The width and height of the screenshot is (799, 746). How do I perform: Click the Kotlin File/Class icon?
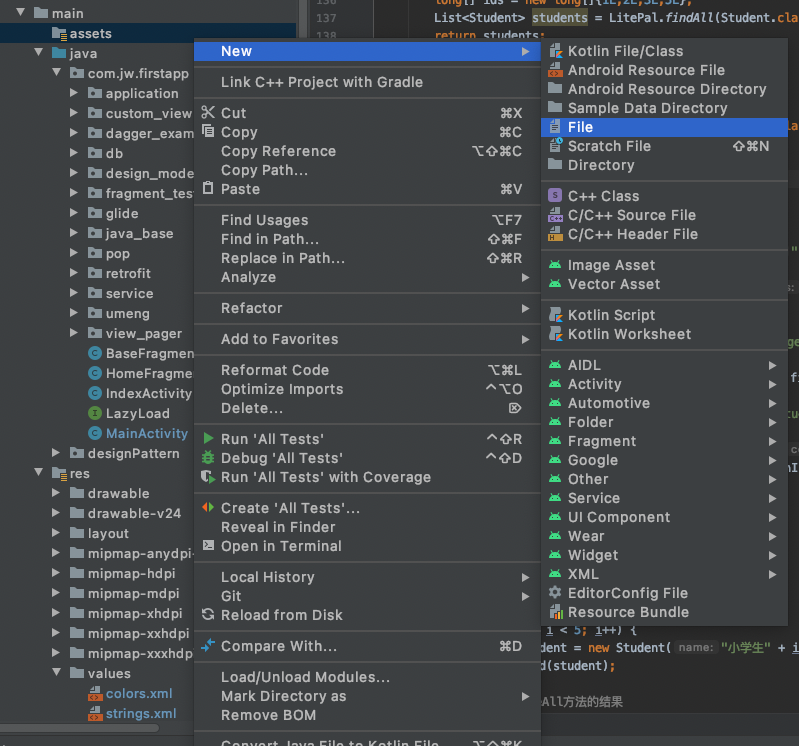coord(555,51)
